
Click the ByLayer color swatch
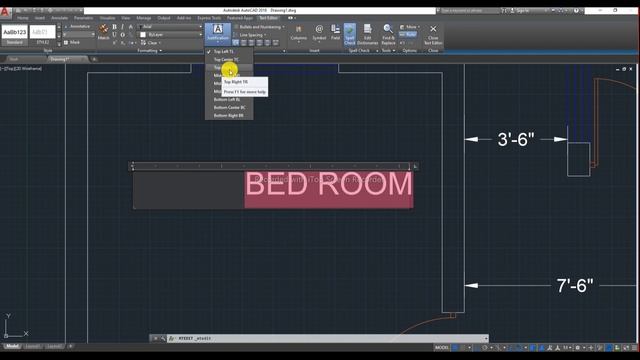tap(143, 35)
